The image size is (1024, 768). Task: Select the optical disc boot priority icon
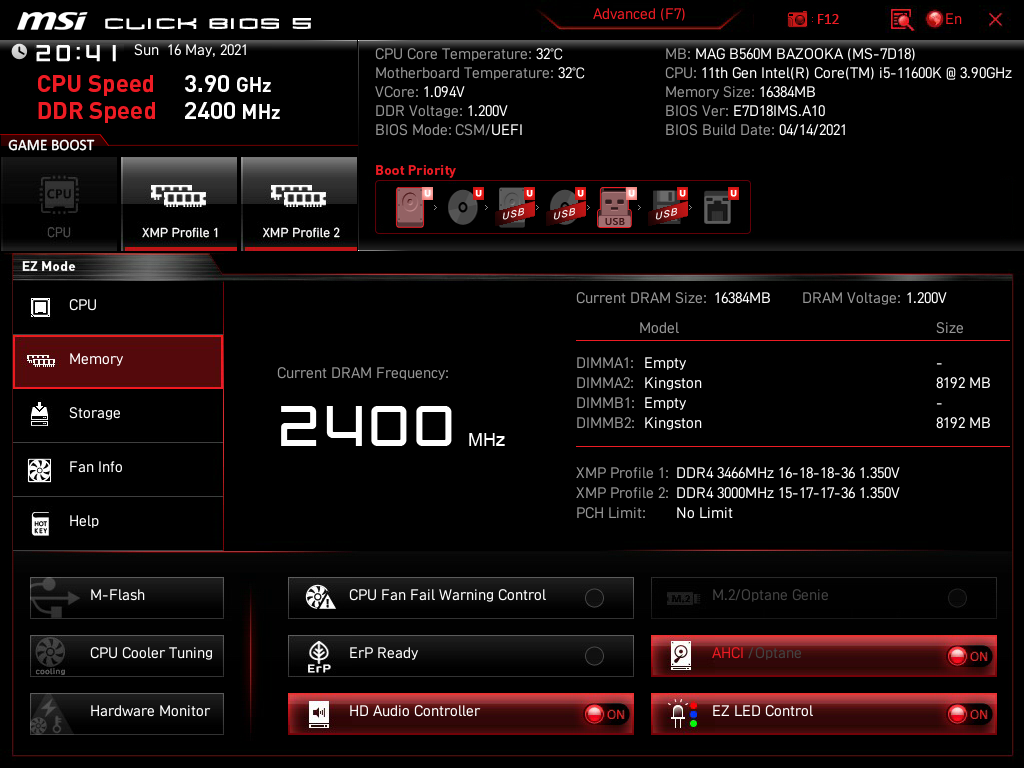coord(464,207)
